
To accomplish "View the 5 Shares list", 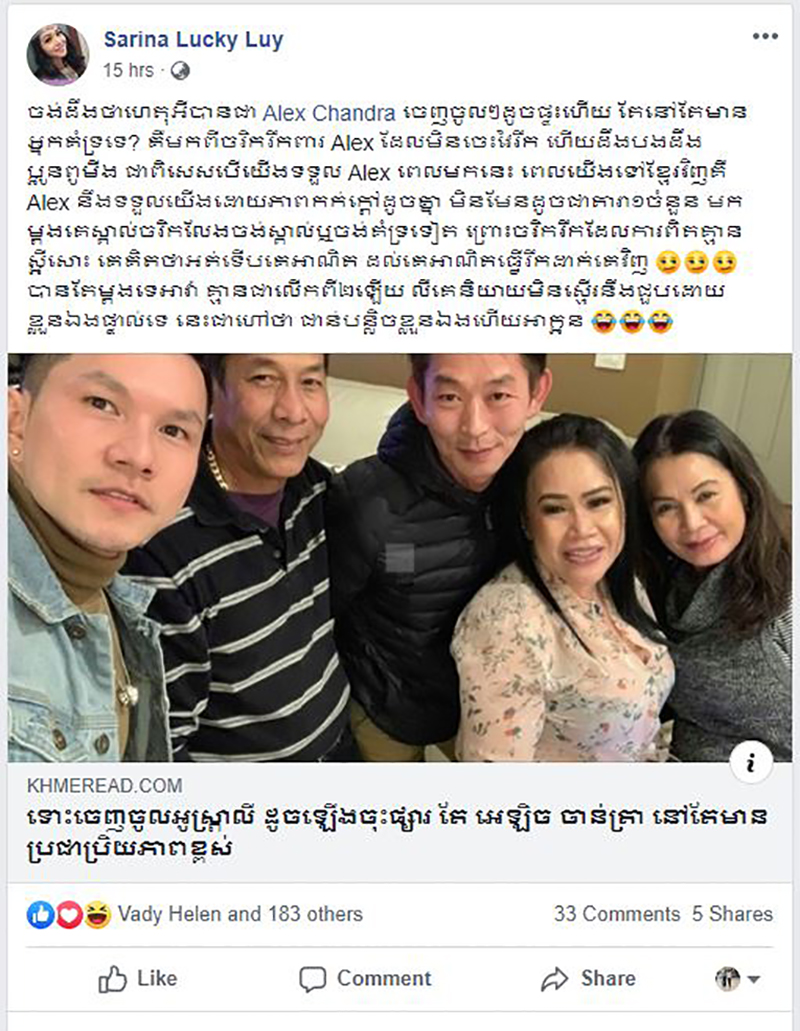I will pyautogui.click(x=732, y=914).
